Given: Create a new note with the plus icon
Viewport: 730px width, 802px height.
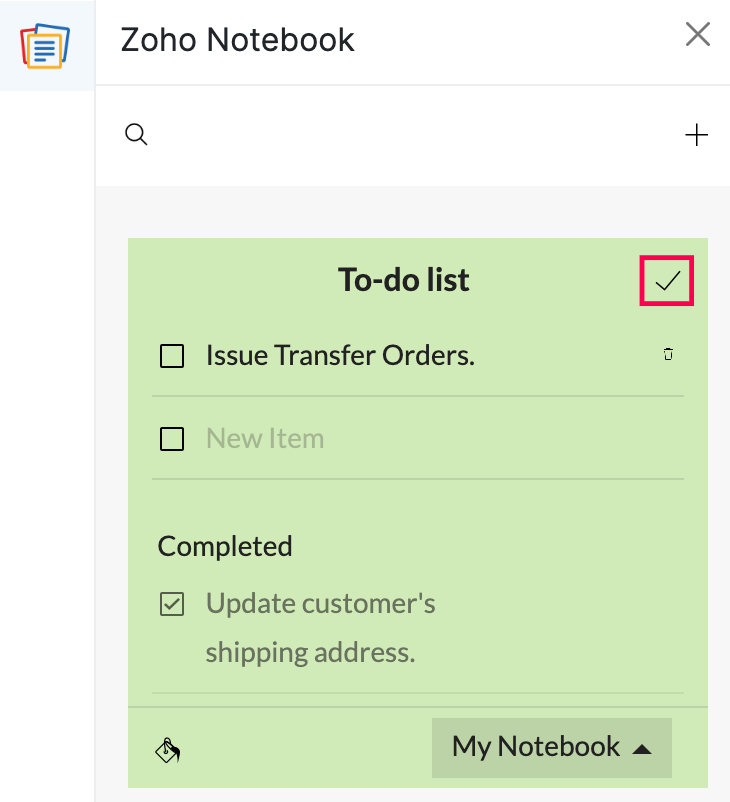Looking at the screenshot, I should pyautogui.click(x=697, y=134).
